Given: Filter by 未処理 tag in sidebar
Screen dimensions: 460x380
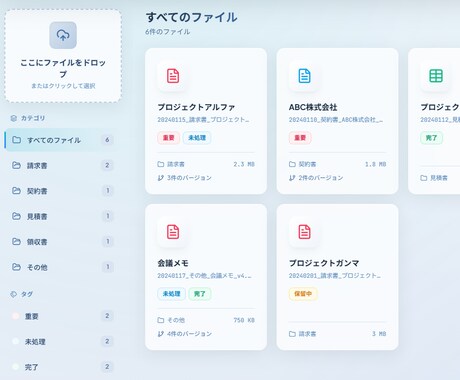Looking at the screenshot, I should (61, 341).
